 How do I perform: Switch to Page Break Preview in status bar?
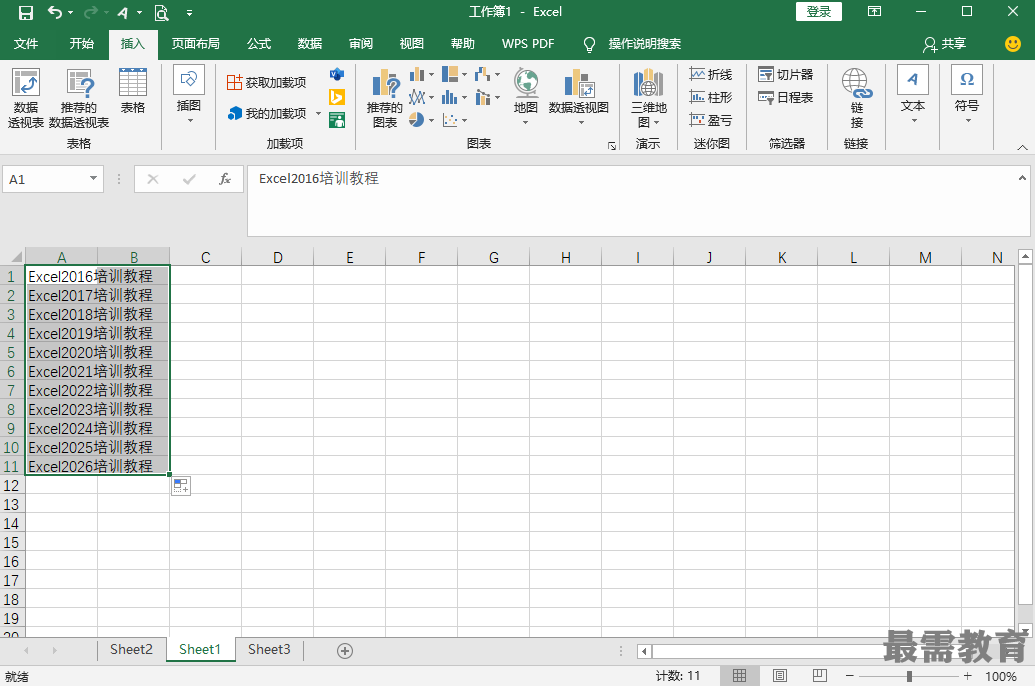point(819,676)
